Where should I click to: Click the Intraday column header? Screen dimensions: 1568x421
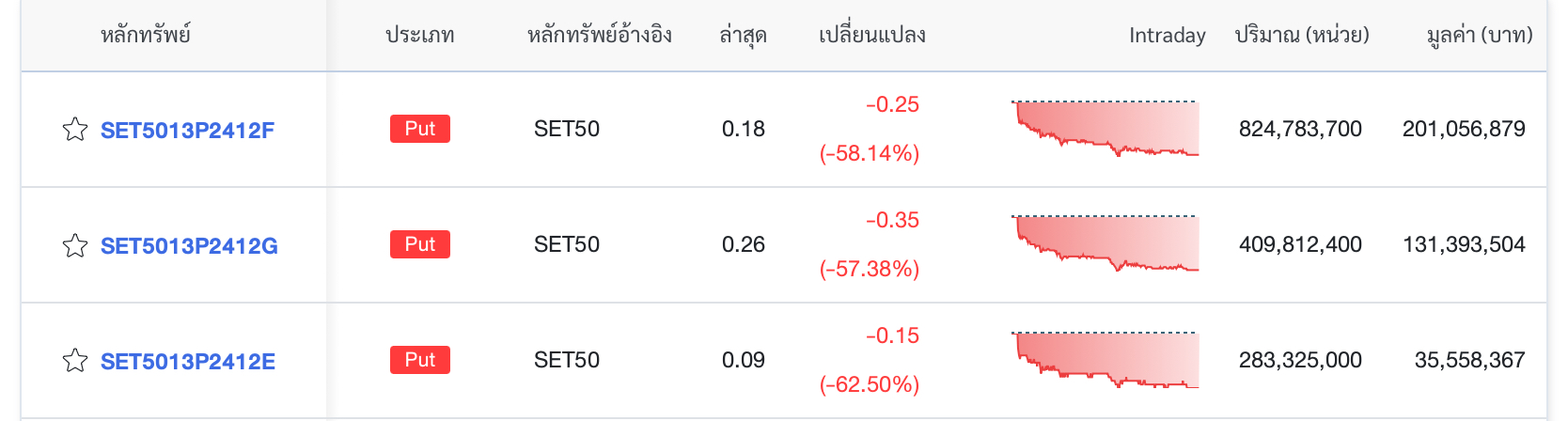pyautogui.click(x=1168, y=36)
